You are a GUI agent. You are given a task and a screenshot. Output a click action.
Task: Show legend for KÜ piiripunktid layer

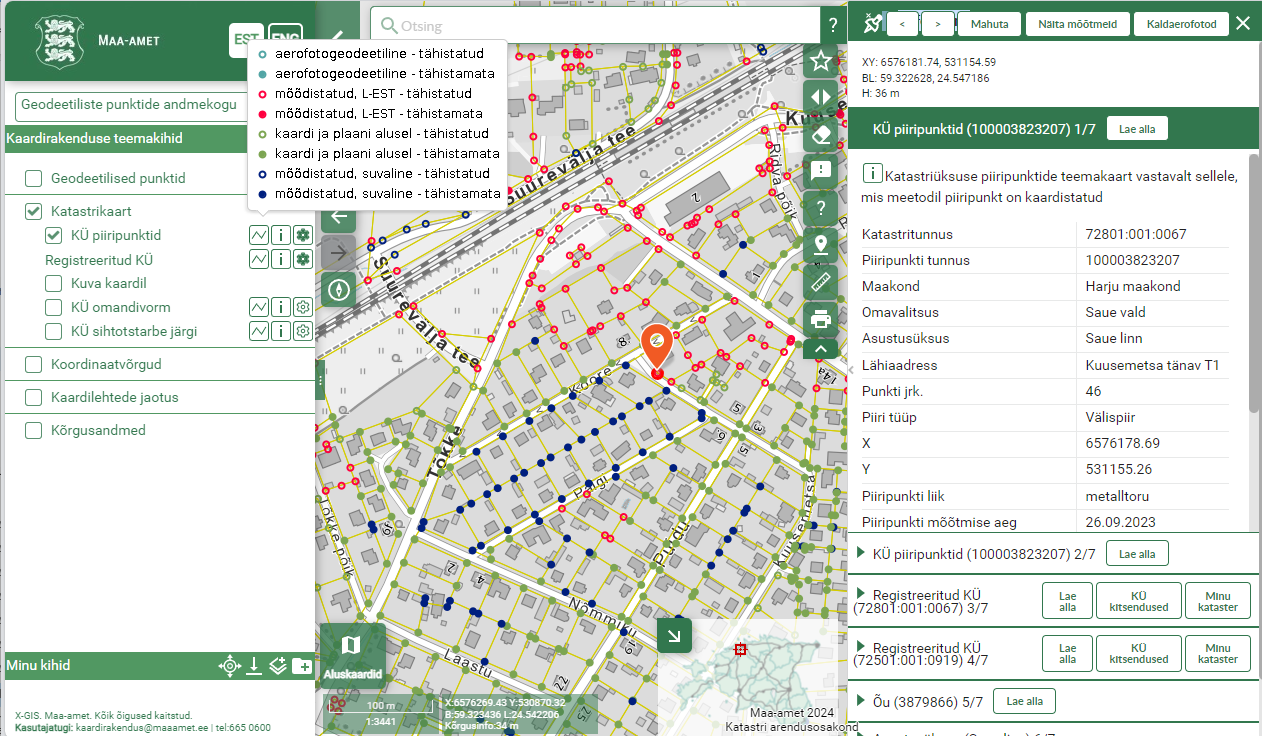tap(258, 235)
